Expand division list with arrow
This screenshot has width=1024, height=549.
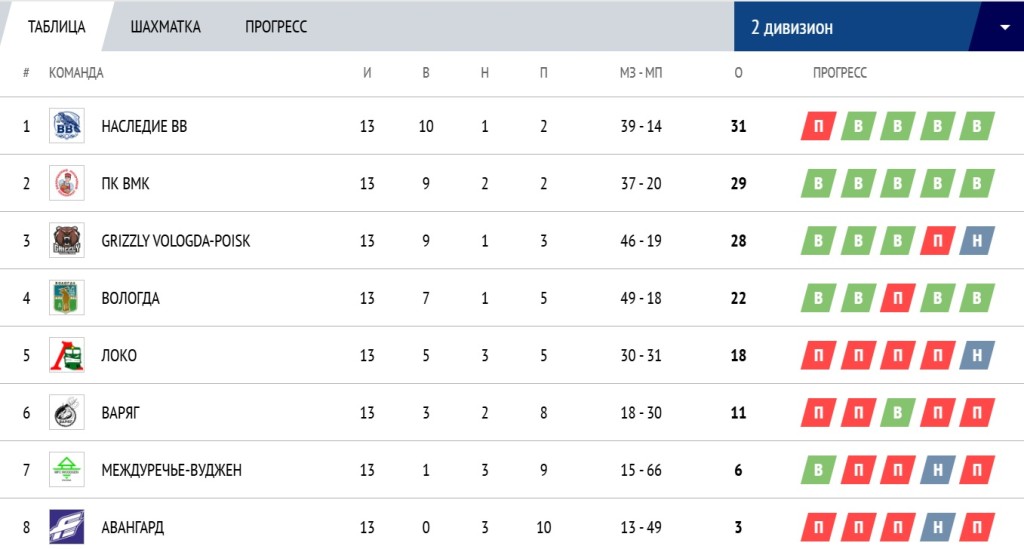point(1004,27)
